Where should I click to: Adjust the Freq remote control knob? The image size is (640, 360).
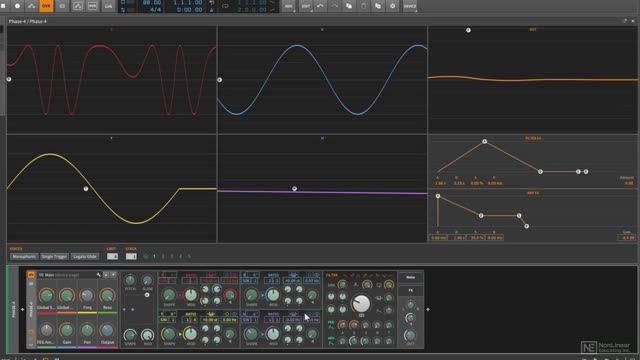click(x=87, y=296)
